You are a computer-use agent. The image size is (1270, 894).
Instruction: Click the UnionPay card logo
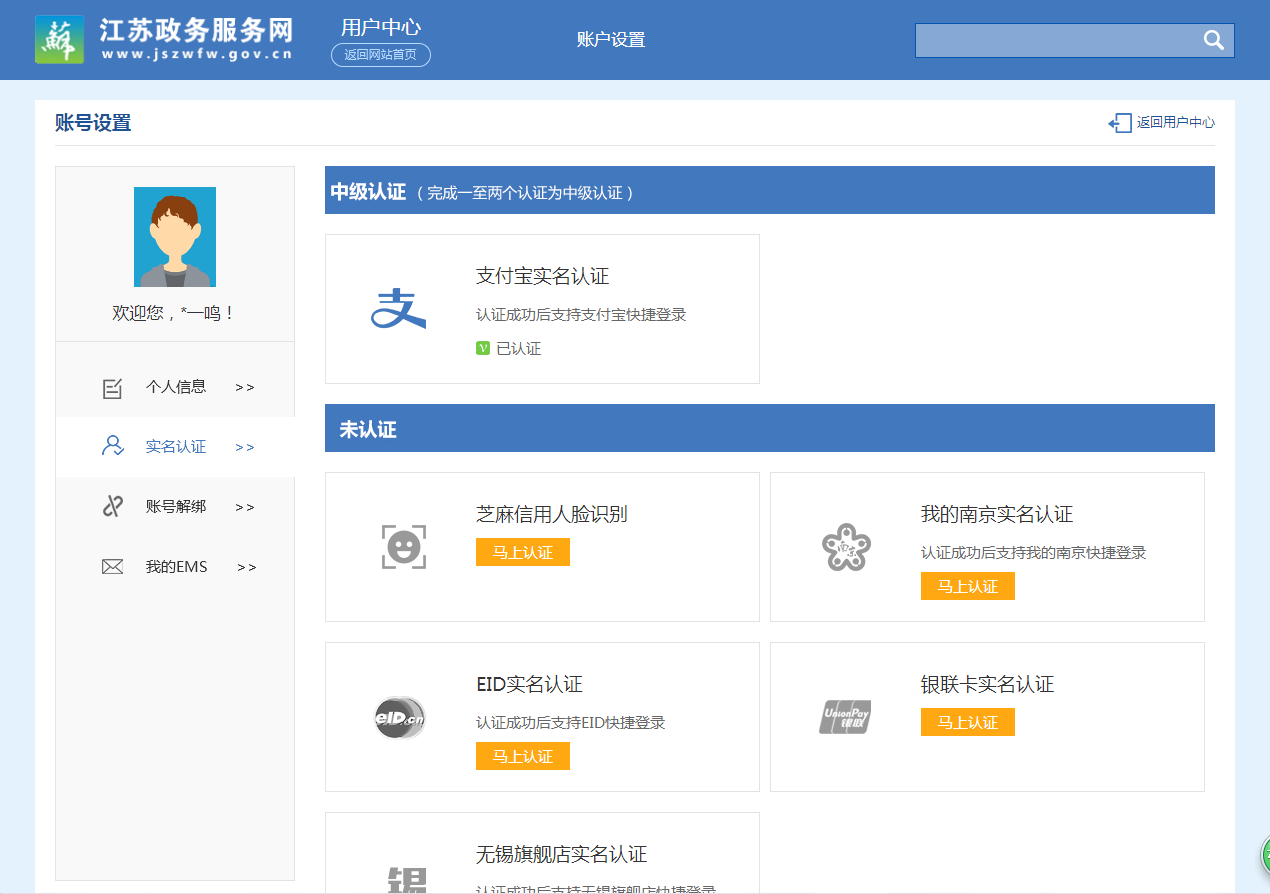(845, 717)
